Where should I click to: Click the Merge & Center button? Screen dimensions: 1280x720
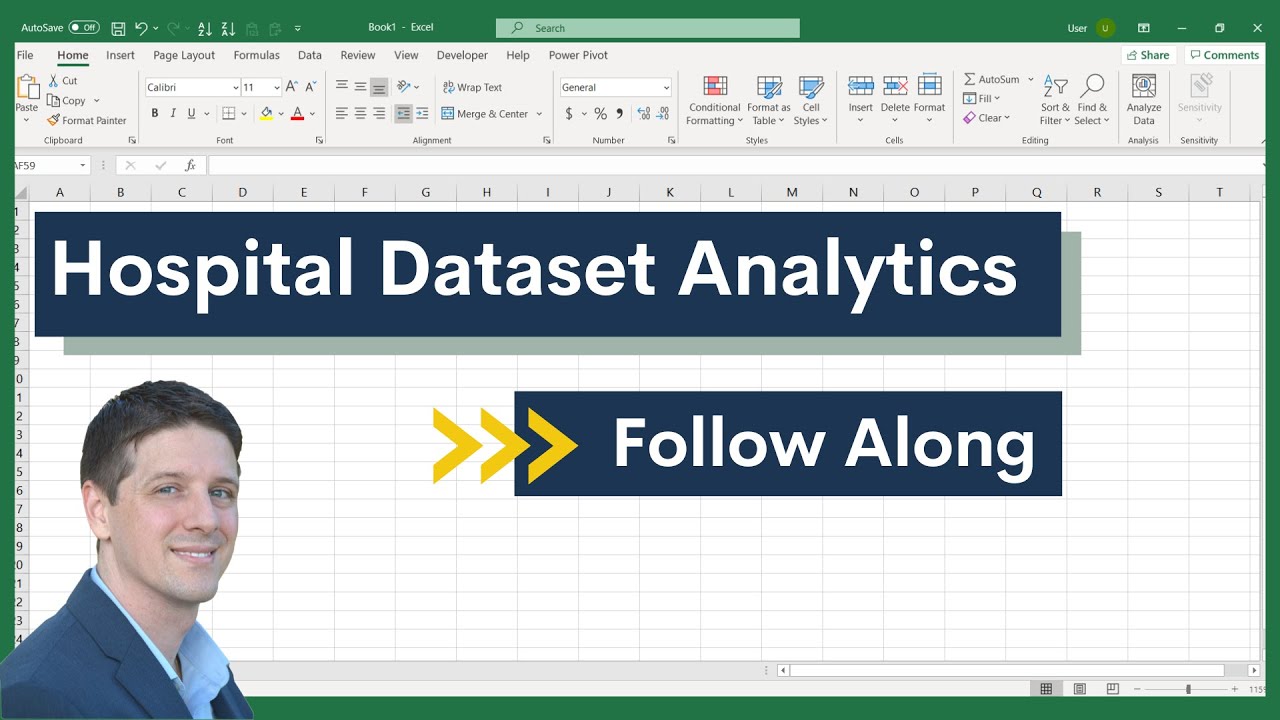coord(485,114)
